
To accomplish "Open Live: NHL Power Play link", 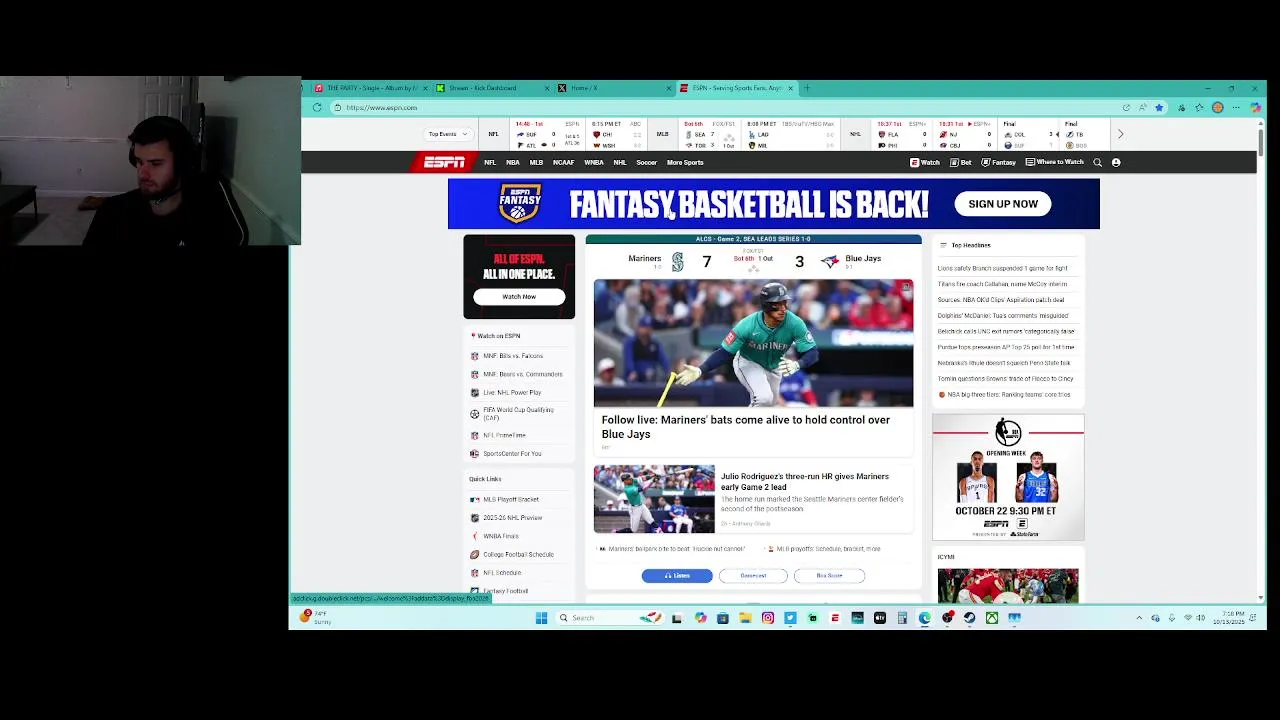I will click(x=505, y=392).
